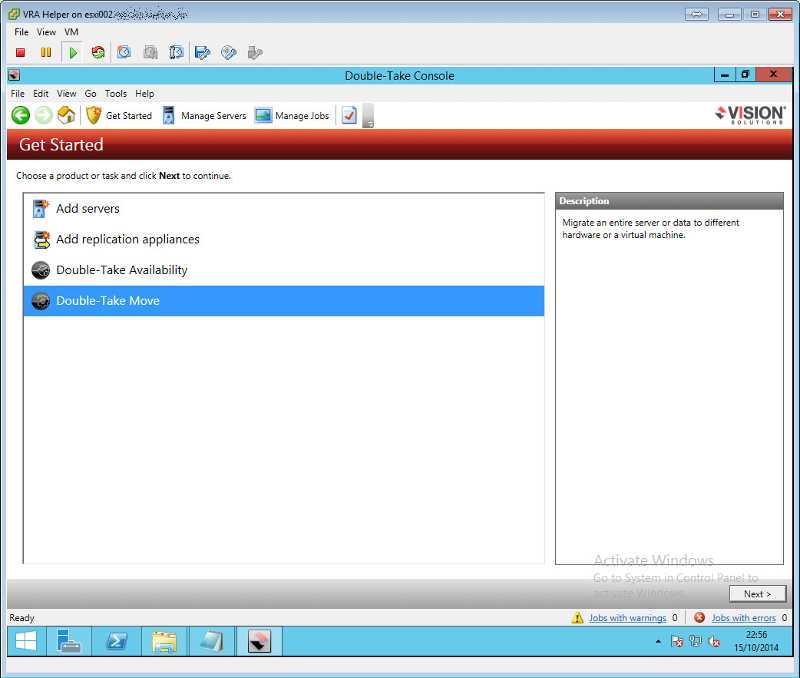Open the Tools menu
Screen dimensions: 800x678
116,94
